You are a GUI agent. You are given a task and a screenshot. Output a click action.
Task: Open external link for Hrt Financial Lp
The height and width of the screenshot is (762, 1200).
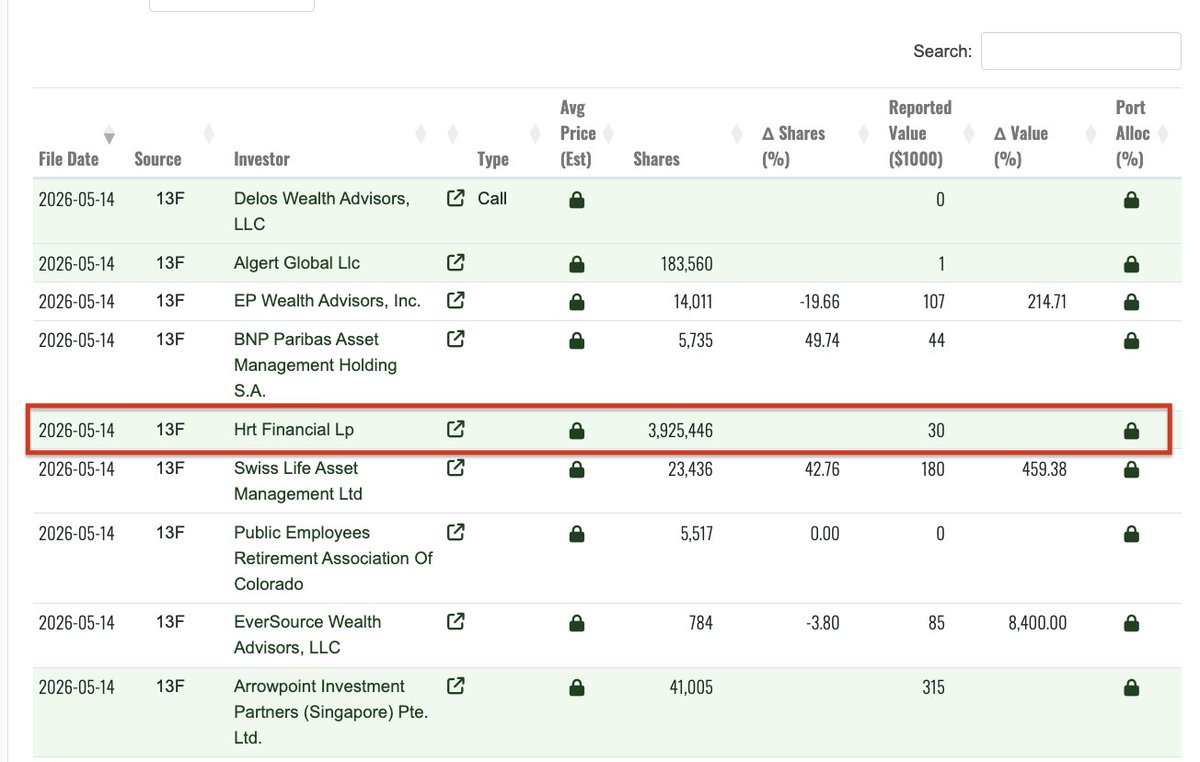coord(455,429)
